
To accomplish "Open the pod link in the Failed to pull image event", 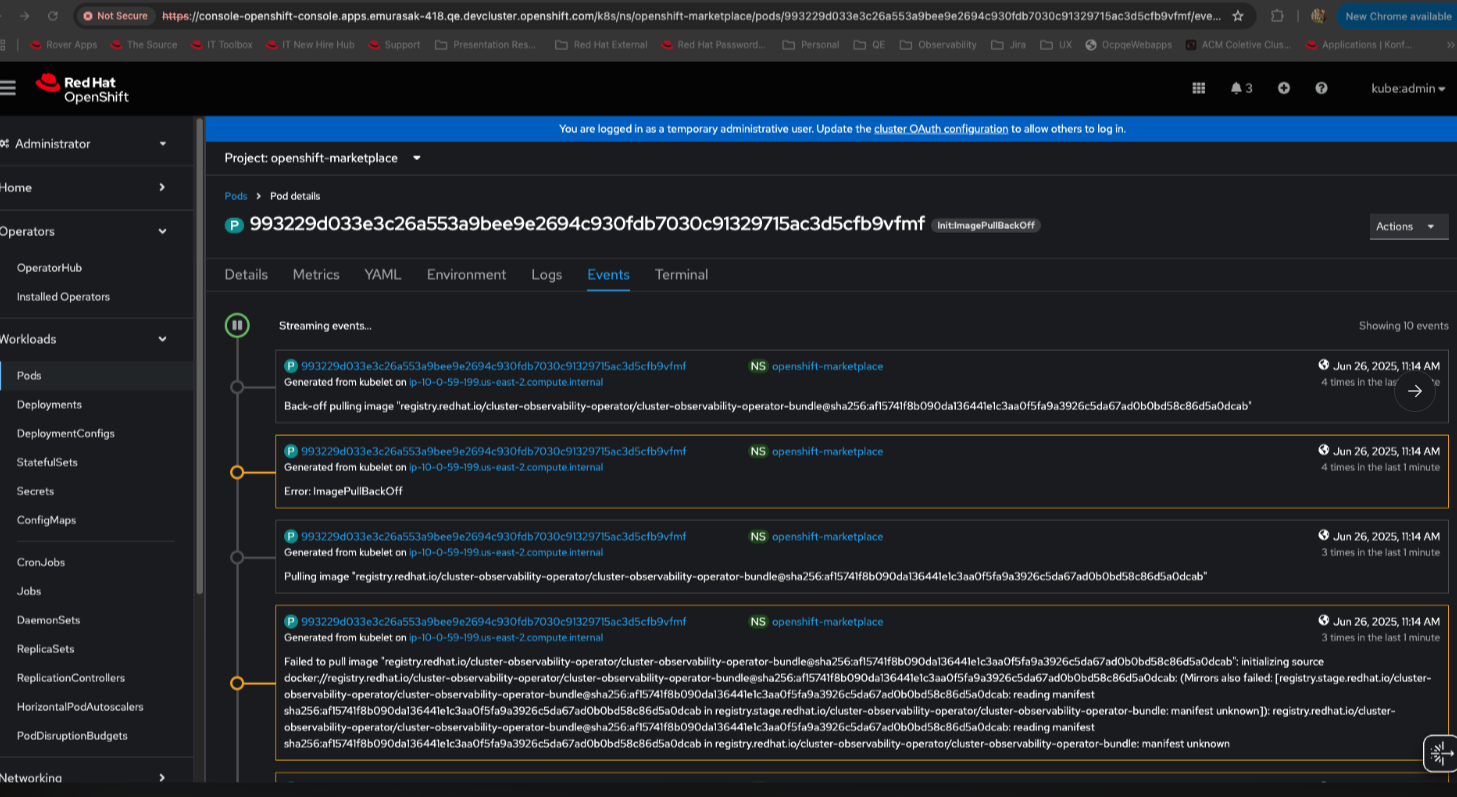I will point(494,621).
